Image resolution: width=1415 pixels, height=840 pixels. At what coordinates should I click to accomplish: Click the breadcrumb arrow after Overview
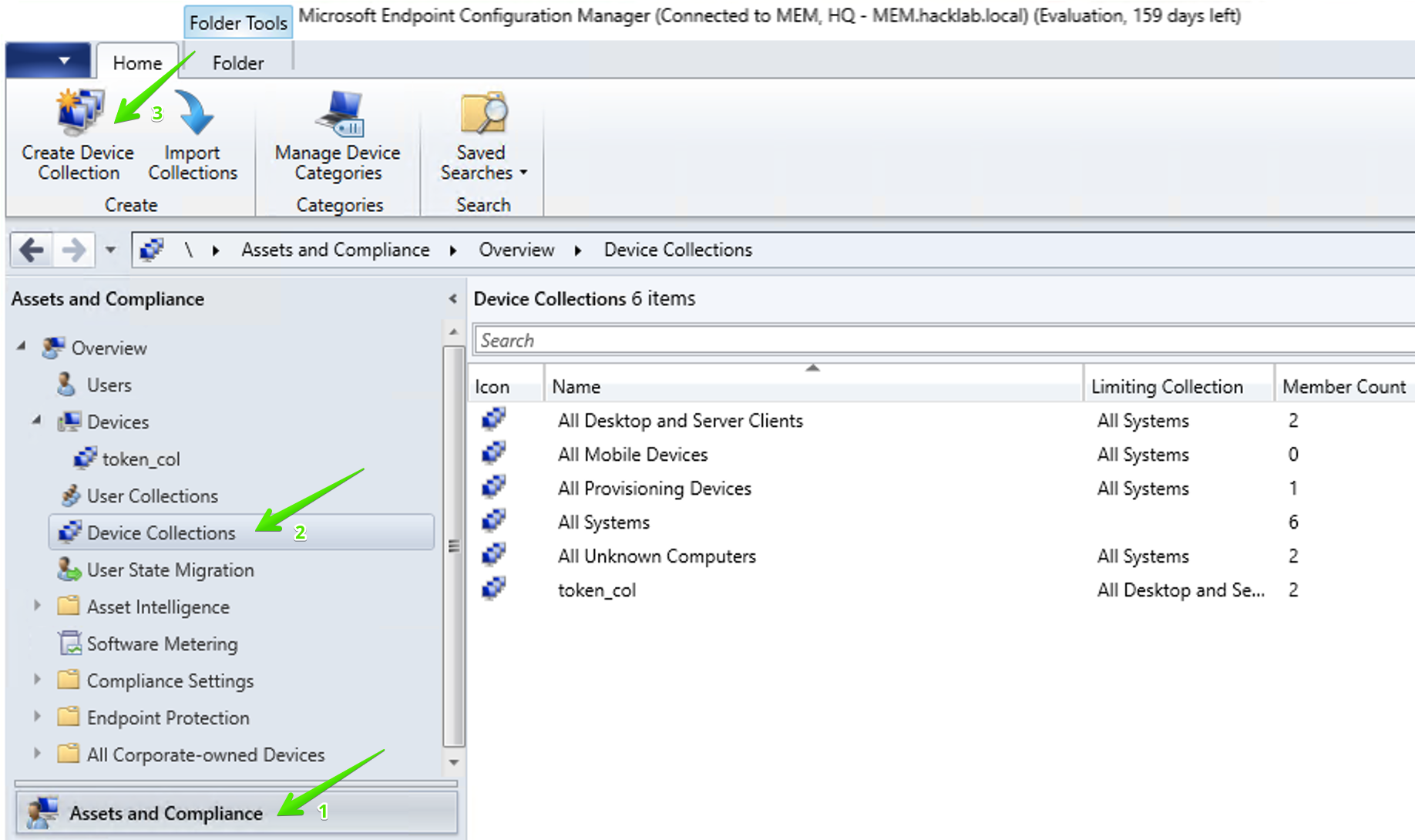[x=578, y=250]
